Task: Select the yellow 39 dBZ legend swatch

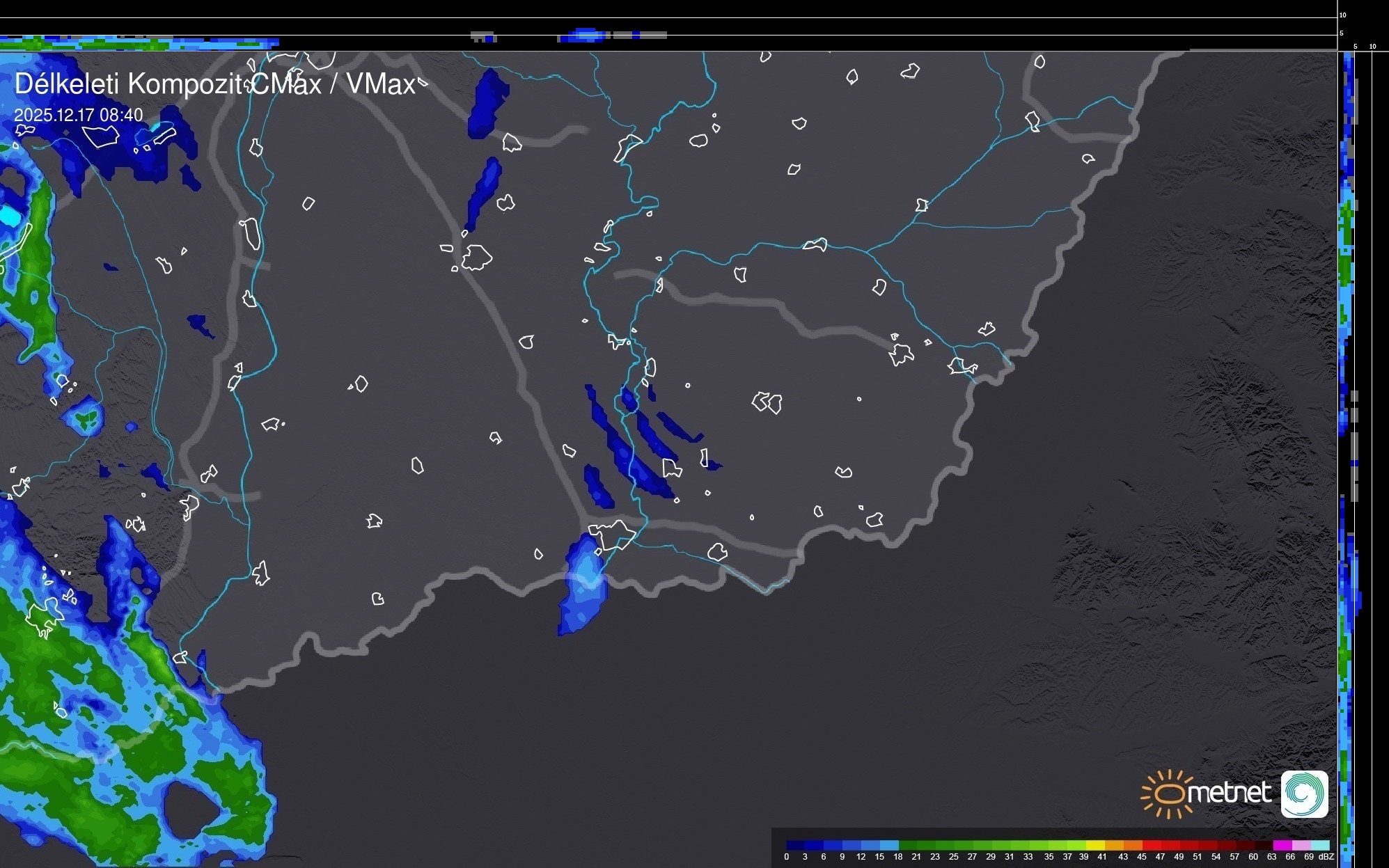Action: pos(1095,845)
